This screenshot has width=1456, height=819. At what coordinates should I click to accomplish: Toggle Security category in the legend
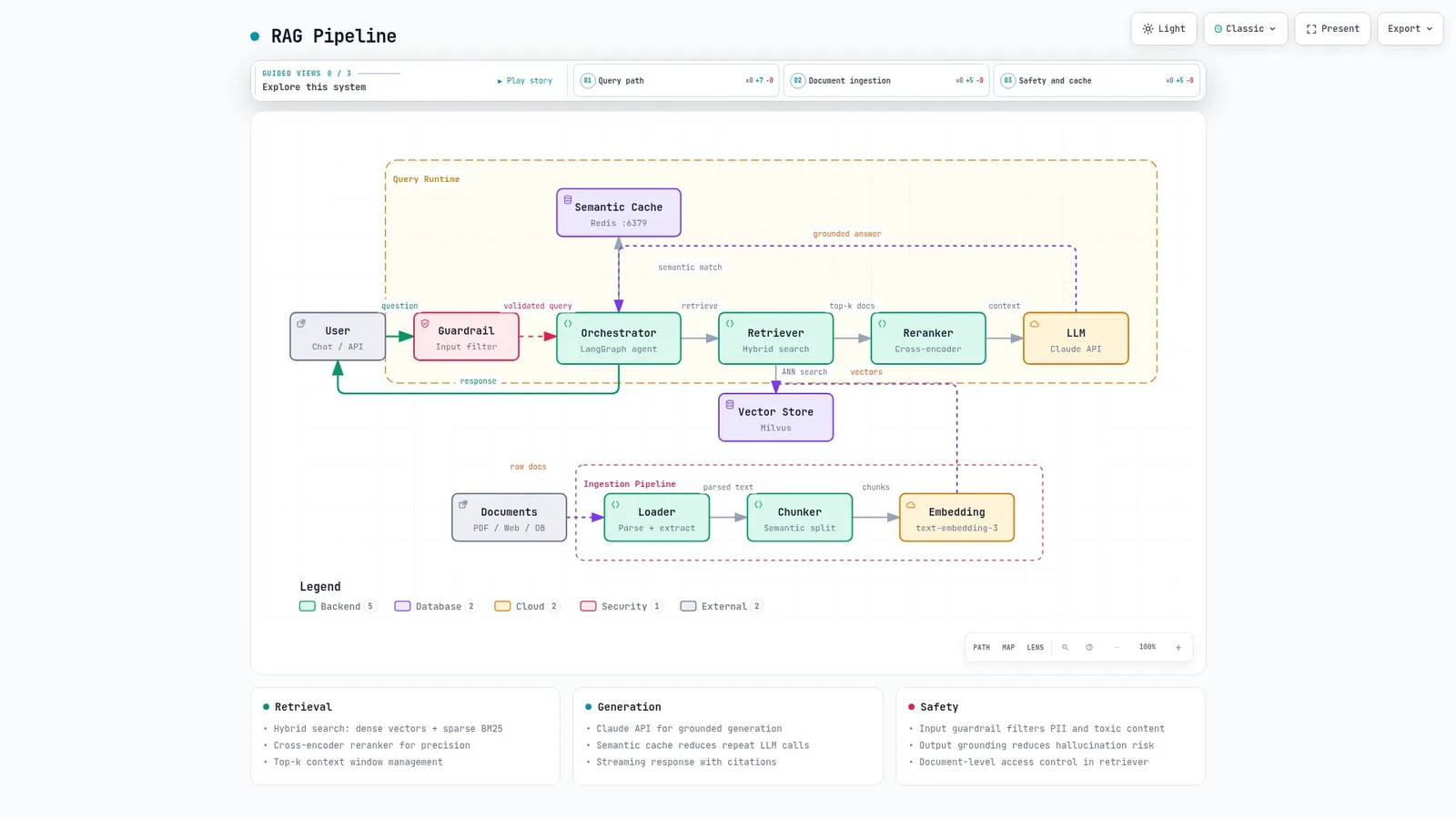(x=622, y=606)
